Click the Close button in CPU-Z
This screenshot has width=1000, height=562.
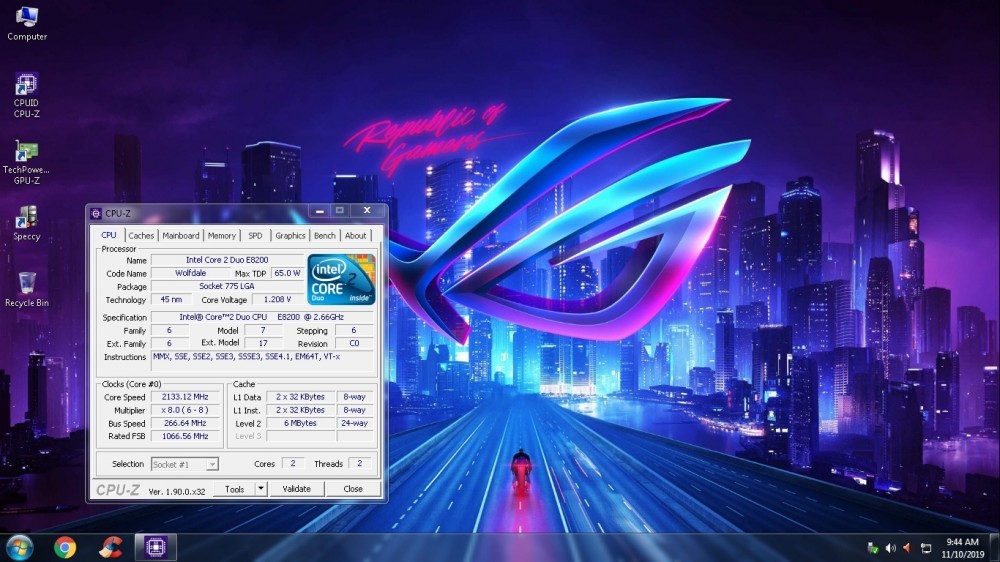[x=353, y=489]
